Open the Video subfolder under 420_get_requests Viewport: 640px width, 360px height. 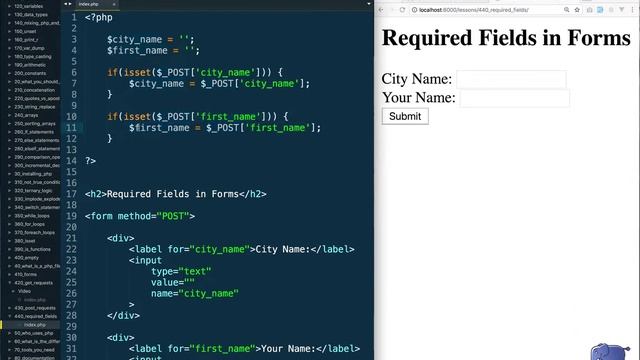[24, 291]
